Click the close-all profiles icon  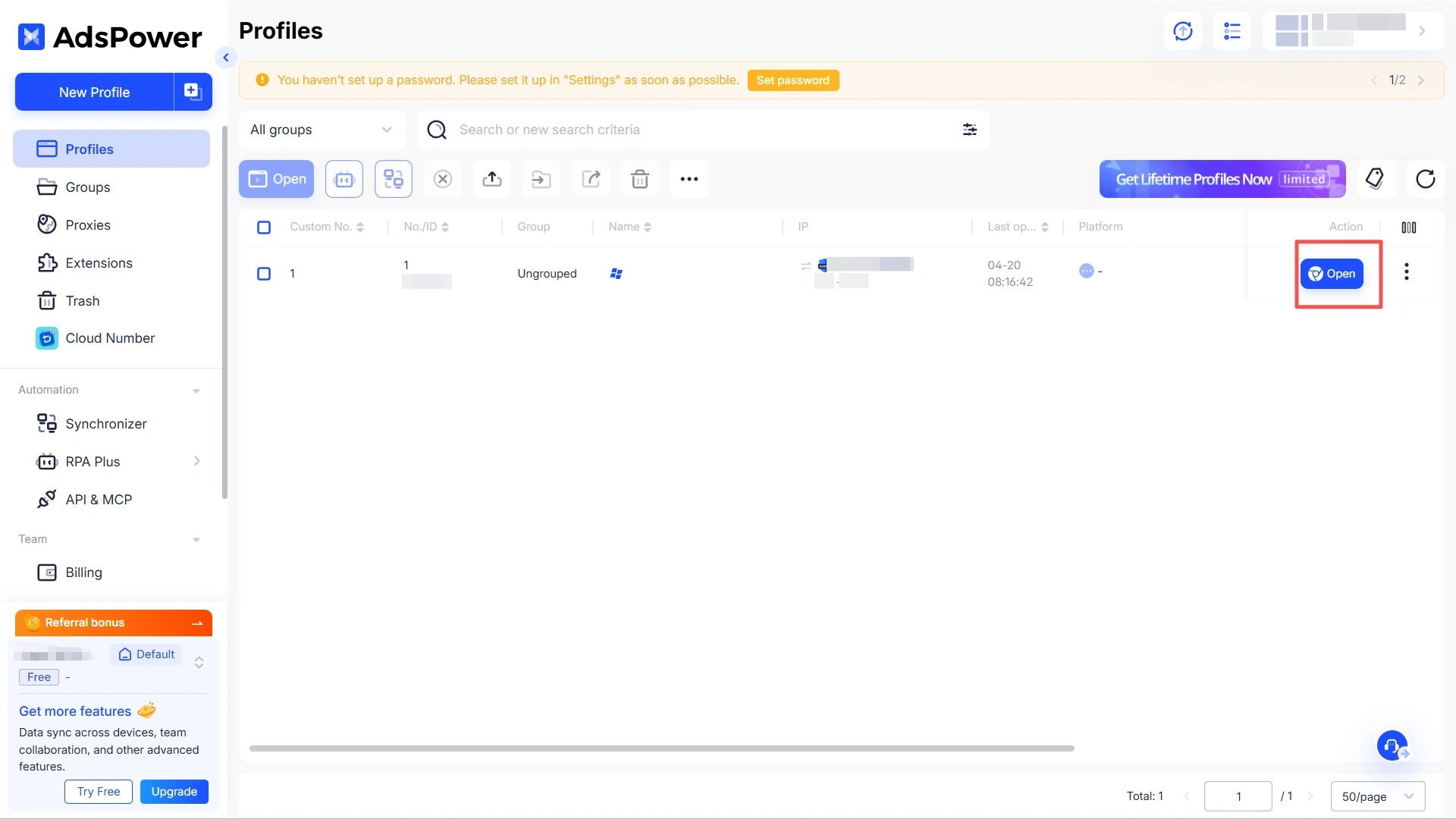(442, 179)
